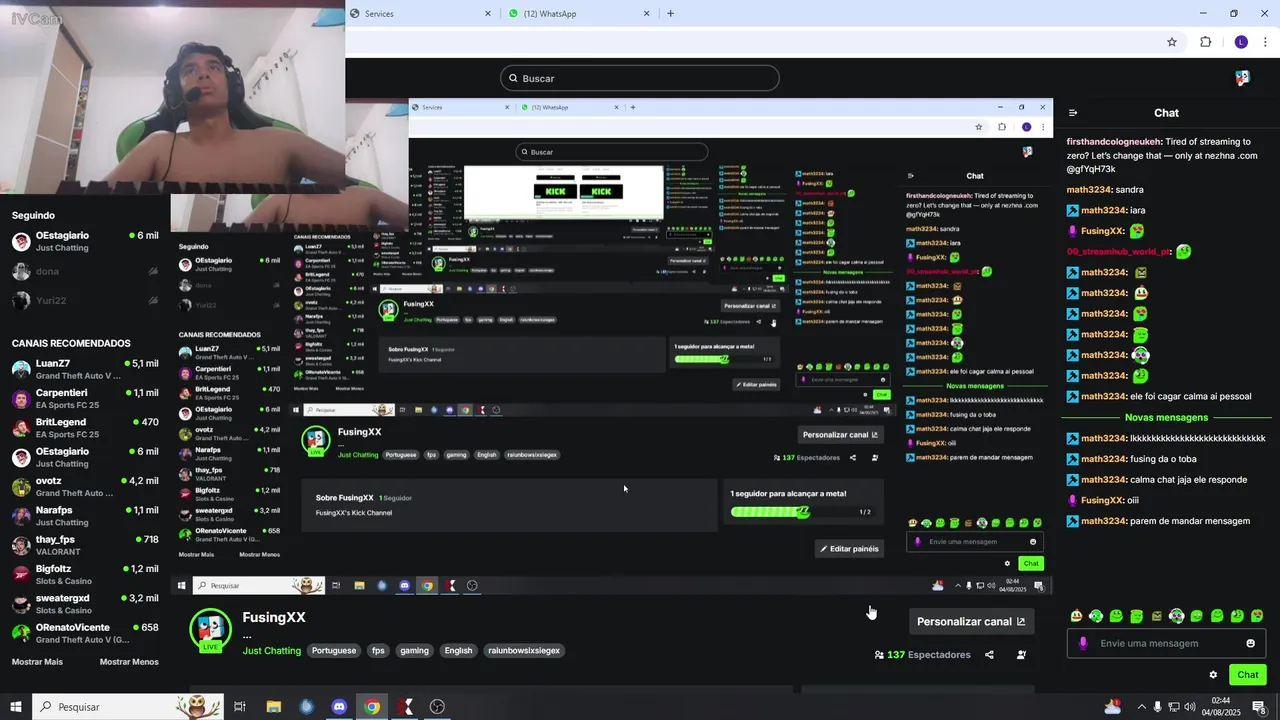Open BritLegend channel in sidebar

[85, 428]
